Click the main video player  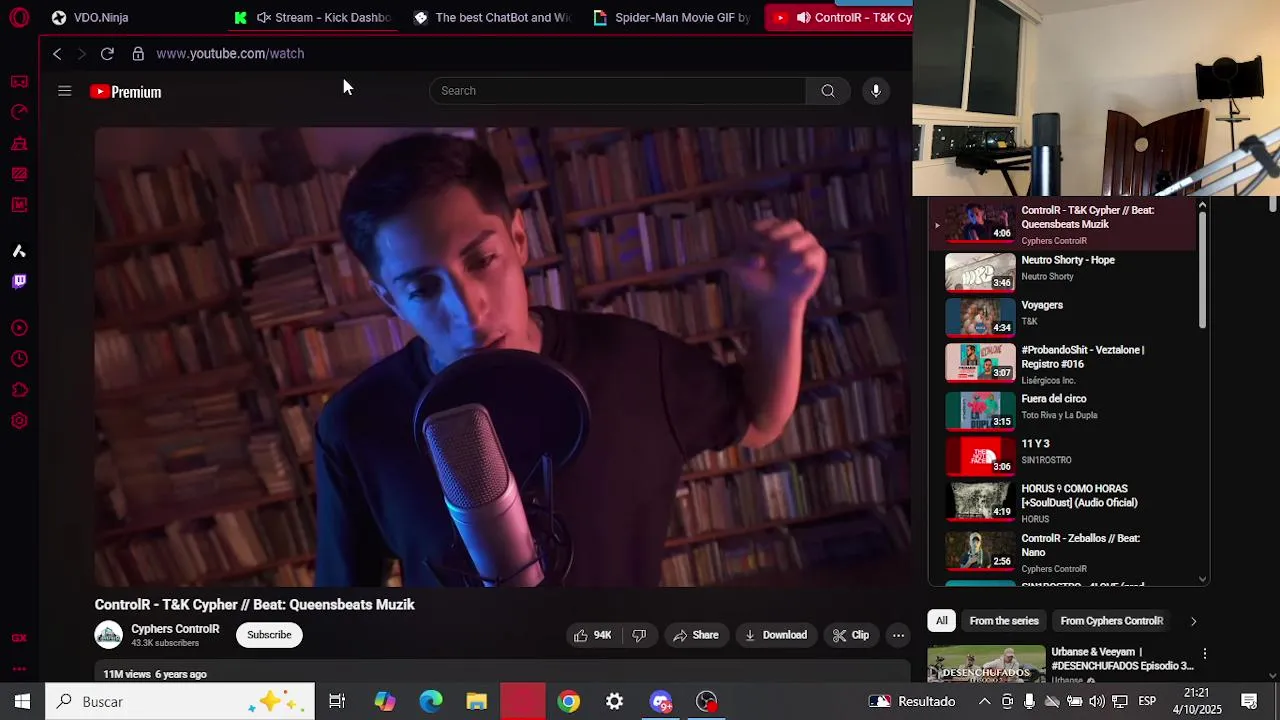click(503, 357)
